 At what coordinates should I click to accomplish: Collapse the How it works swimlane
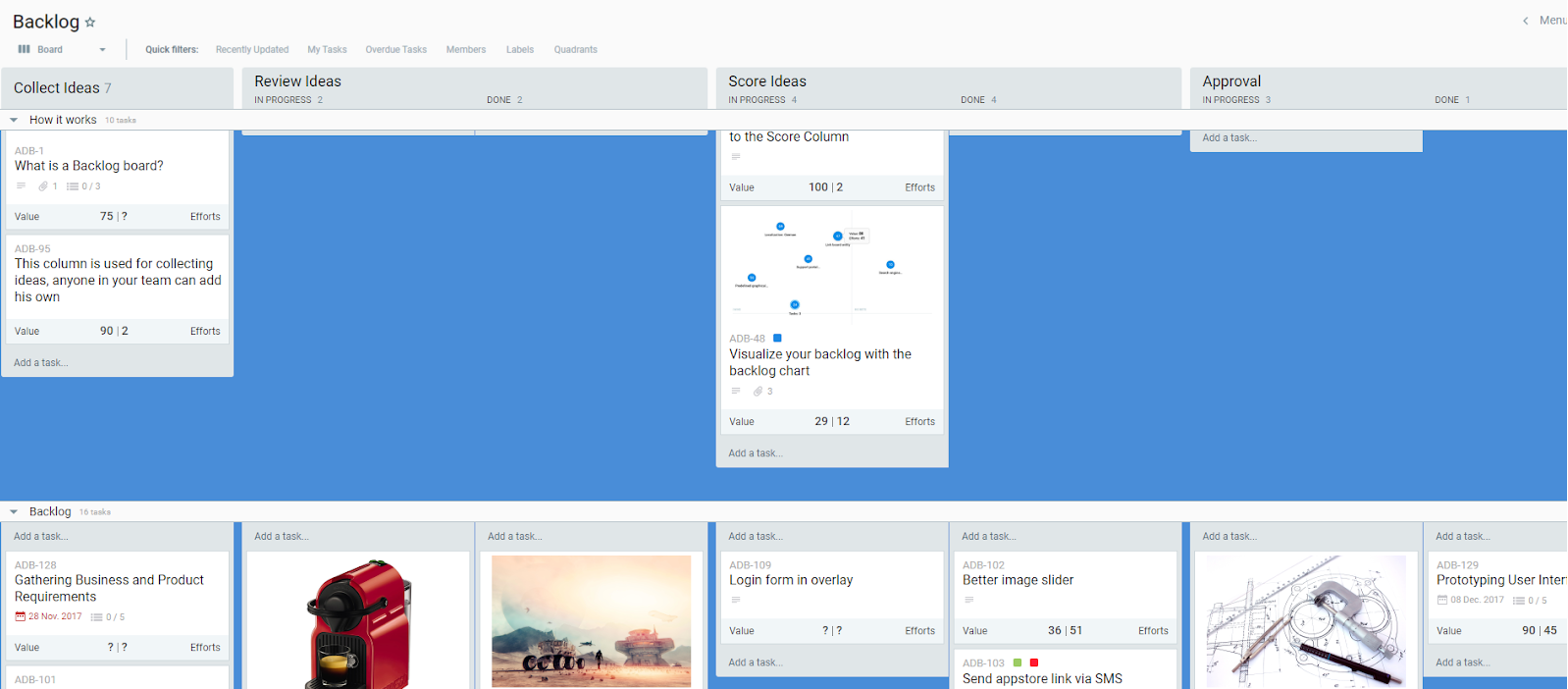(14, 120)
